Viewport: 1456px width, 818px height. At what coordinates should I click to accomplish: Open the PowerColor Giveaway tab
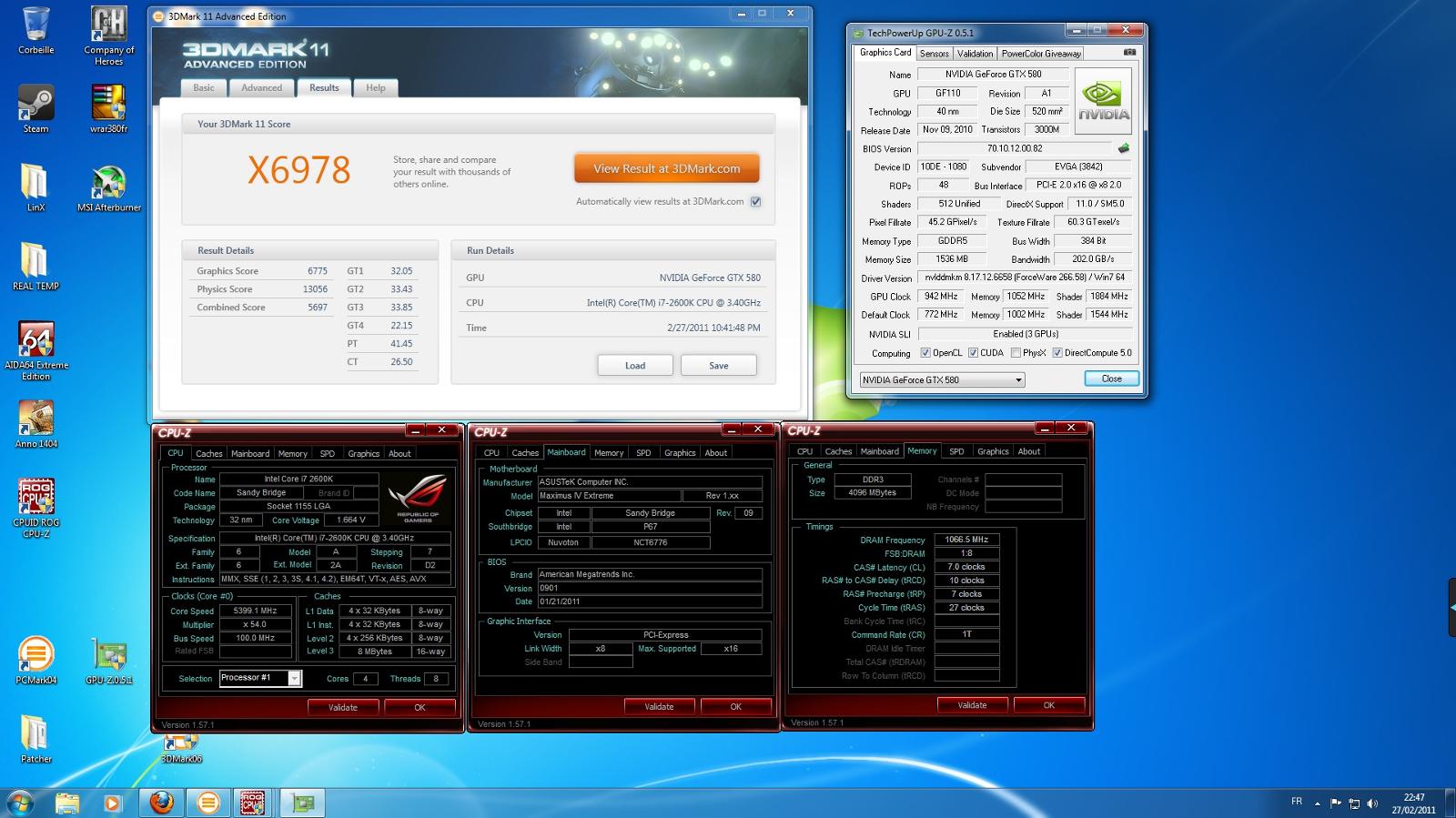click(x=1041, y=54)
